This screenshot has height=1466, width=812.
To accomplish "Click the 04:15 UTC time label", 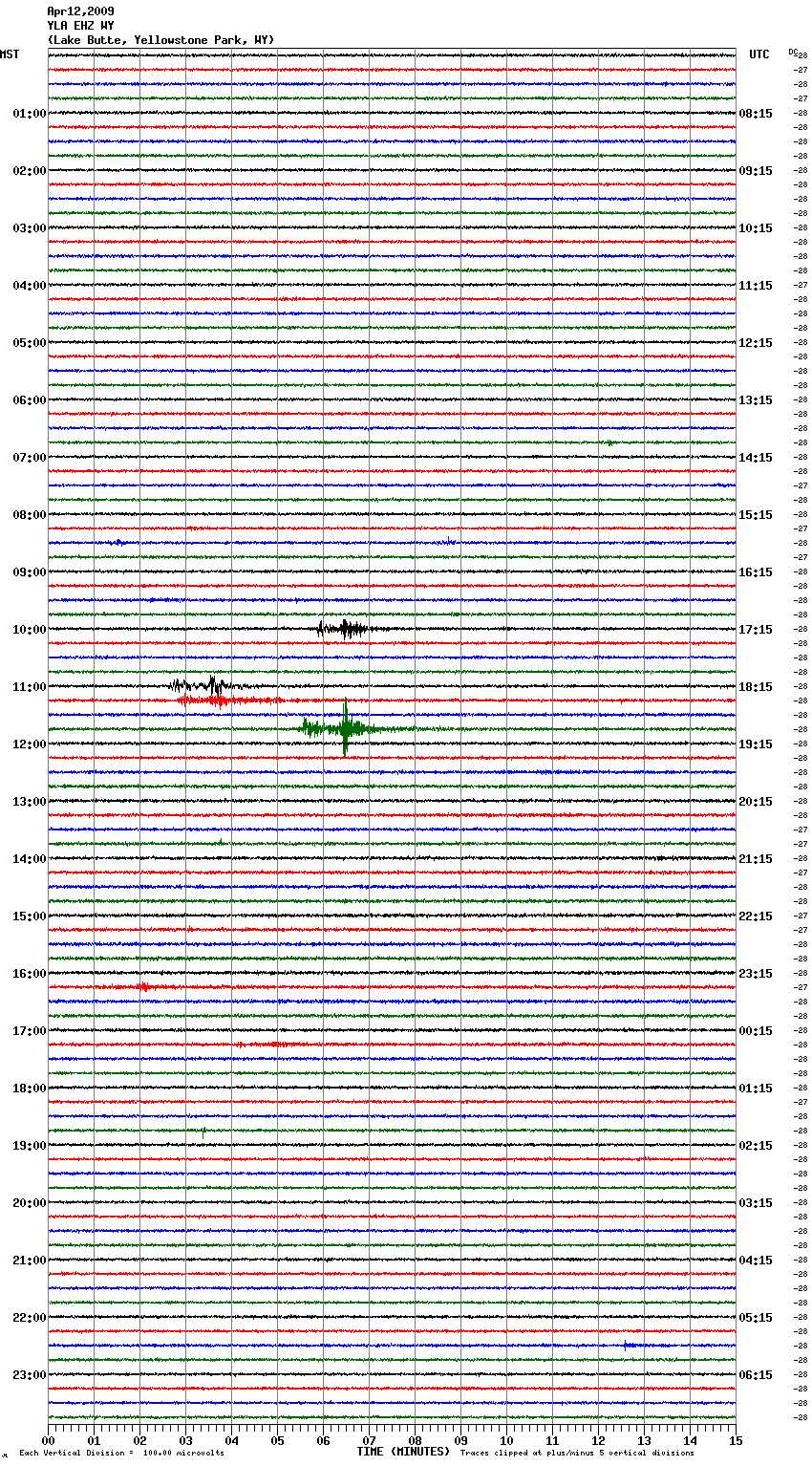I will pyautogui.click(x=756, y=1261).
